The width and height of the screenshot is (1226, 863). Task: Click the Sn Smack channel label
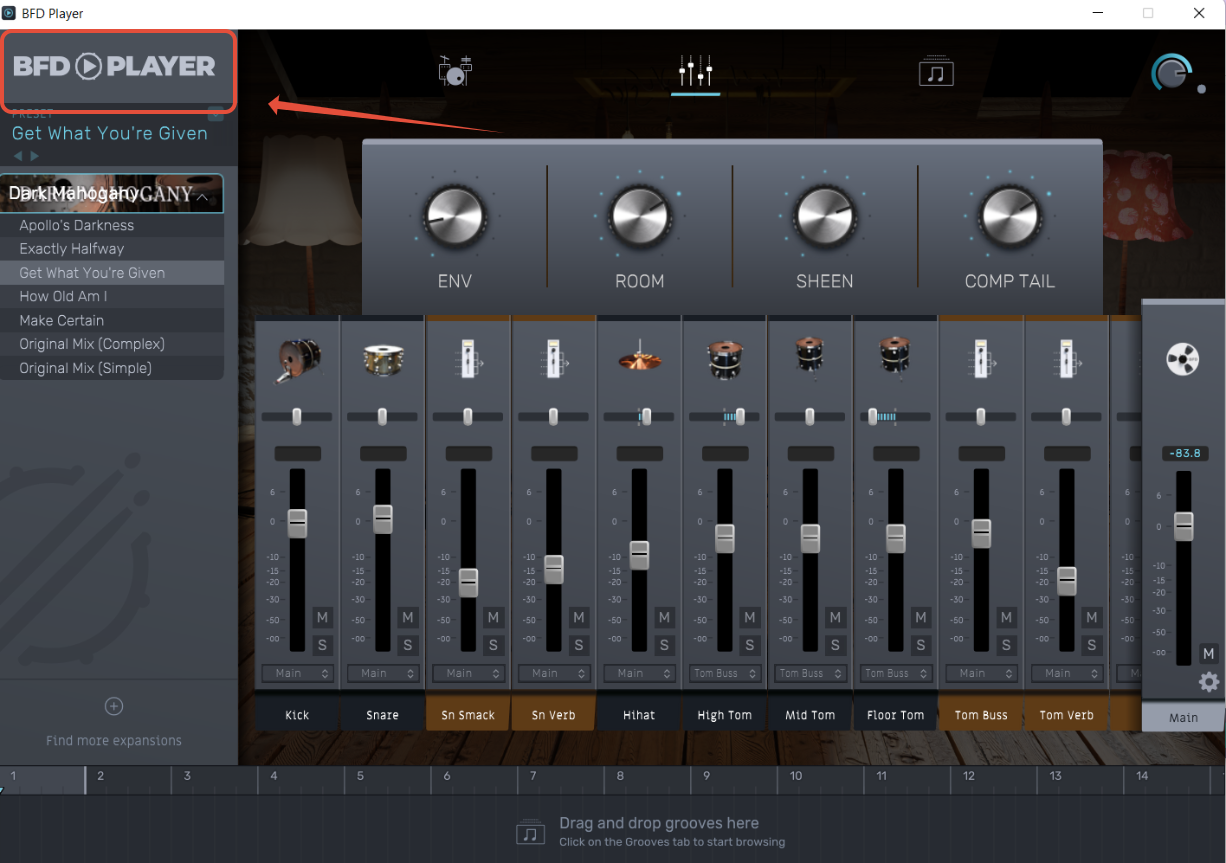click(468, 715)
